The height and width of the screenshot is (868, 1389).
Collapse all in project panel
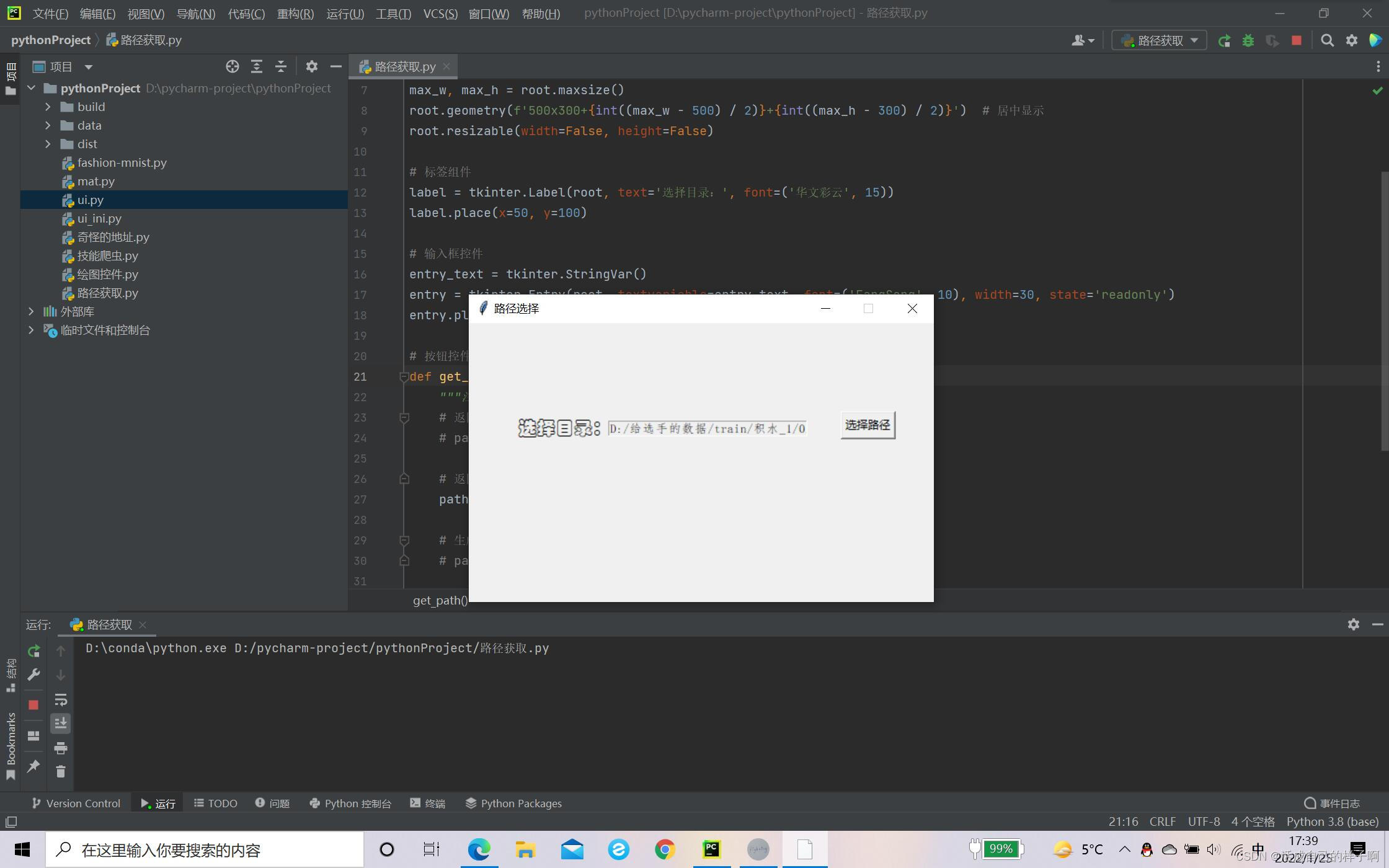click(x=281, y=66)
